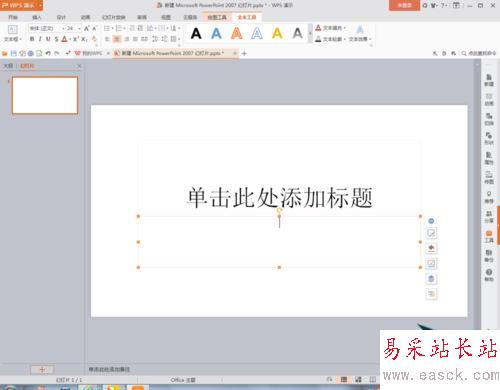
Task: Toggle superscript formatting
Action: point(75,39)
